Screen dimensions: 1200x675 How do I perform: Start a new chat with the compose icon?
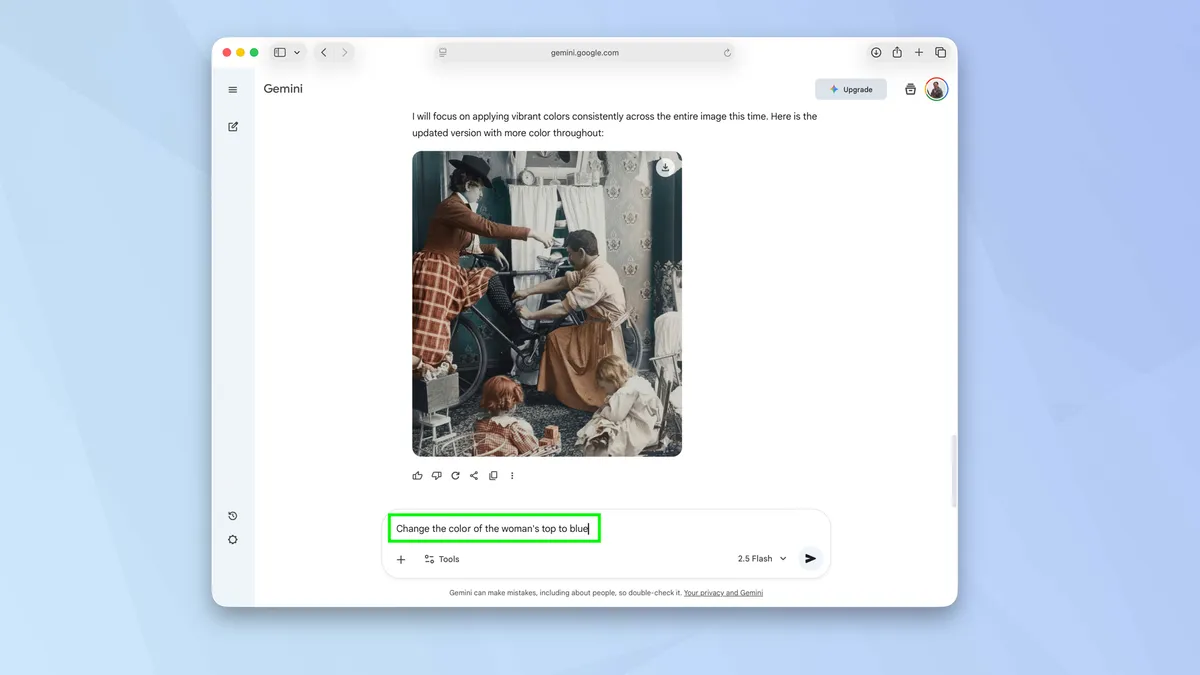[233, 126]
